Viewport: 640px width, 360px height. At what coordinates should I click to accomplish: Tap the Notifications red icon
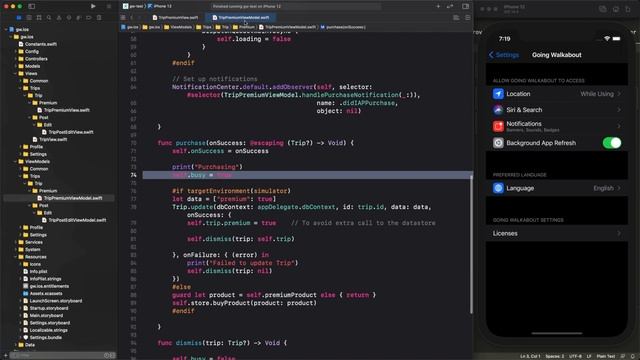[x=498, y=126]
